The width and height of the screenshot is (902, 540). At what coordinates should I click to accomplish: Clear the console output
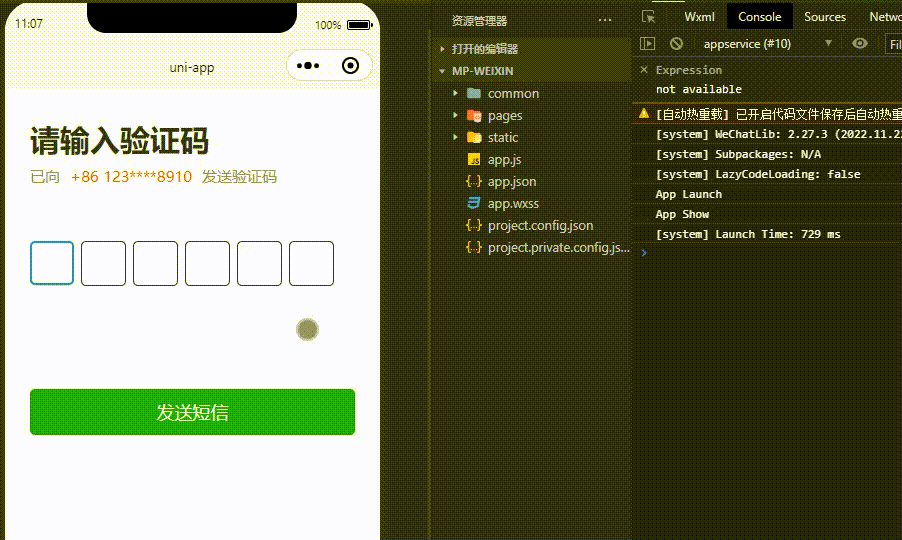click(x=676, y=44)
